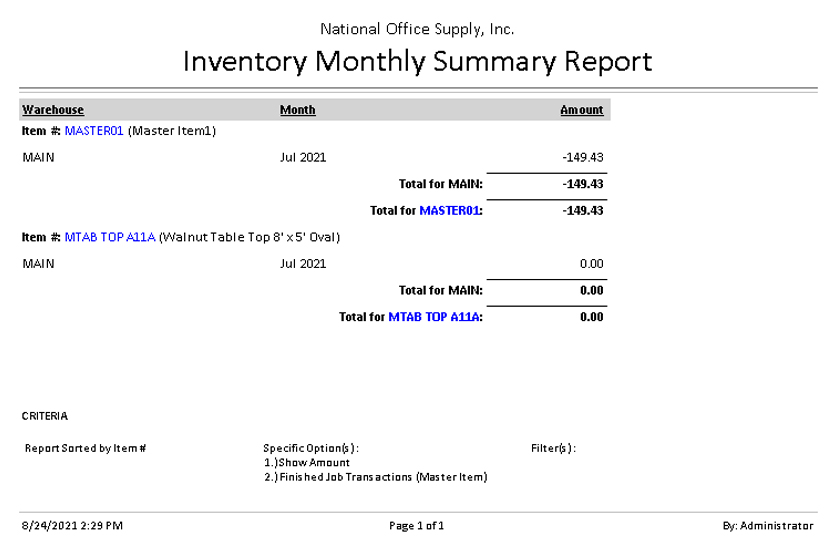Click the Inventory Monthly Summary Report title
This screenshot has height=560, width=840.
tap(418, 62)
